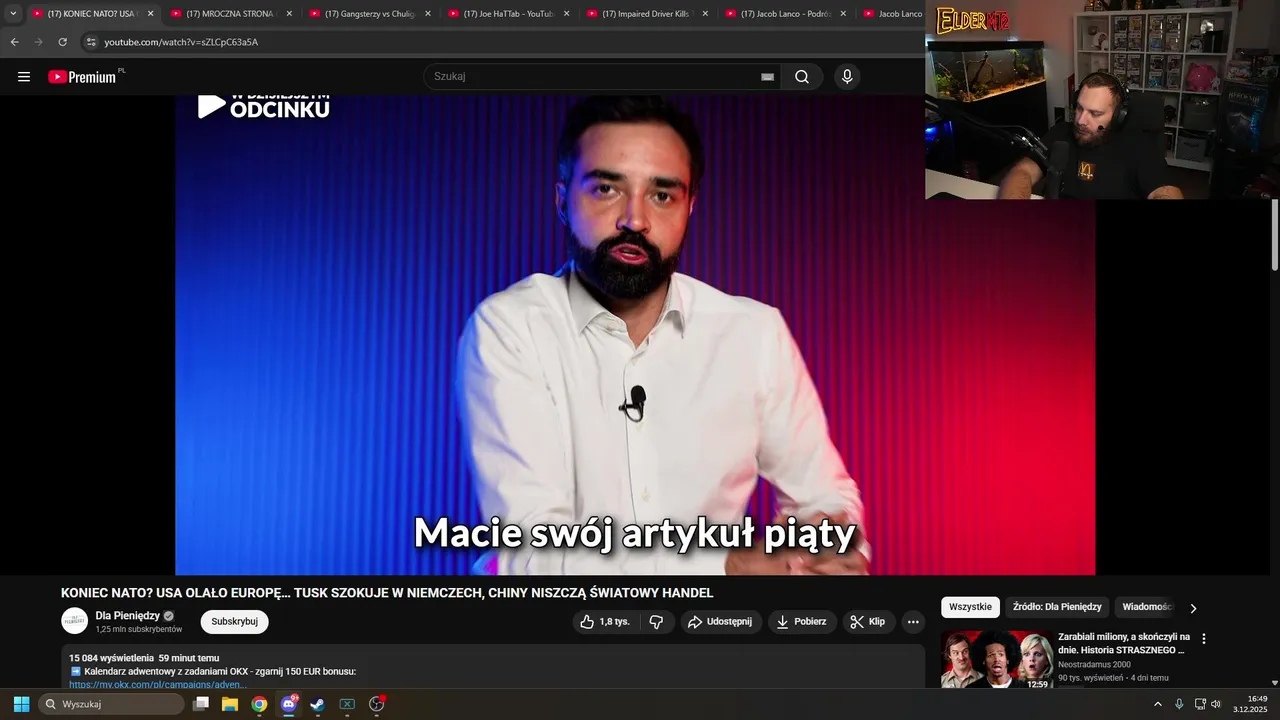
Task: Open recommended video thumbnail 12:59
Action: 996,659
